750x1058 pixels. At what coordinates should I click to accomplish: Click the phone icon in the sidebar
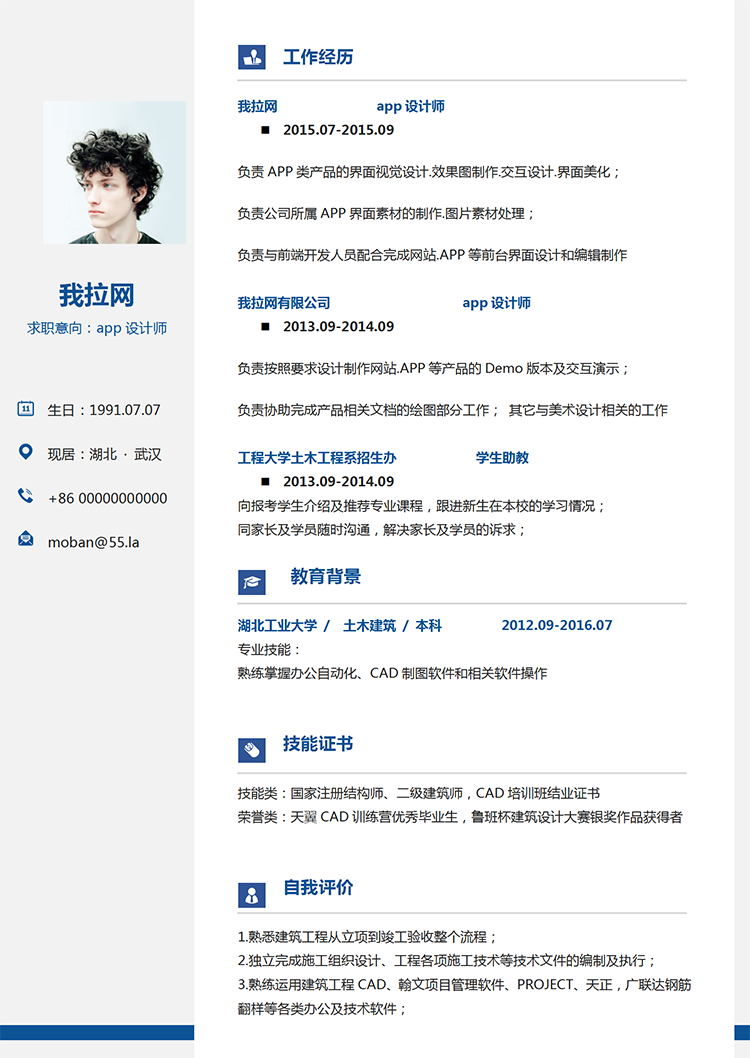point(25,496)
